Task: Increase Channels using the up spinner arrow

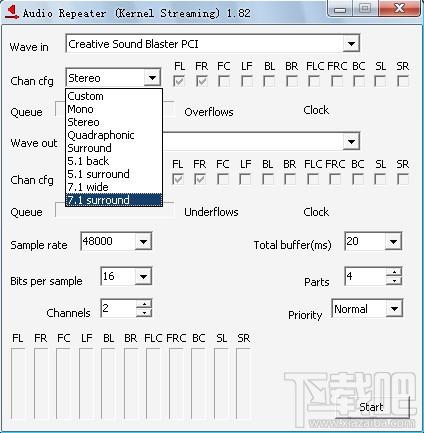Action: [x=144, y=304]
